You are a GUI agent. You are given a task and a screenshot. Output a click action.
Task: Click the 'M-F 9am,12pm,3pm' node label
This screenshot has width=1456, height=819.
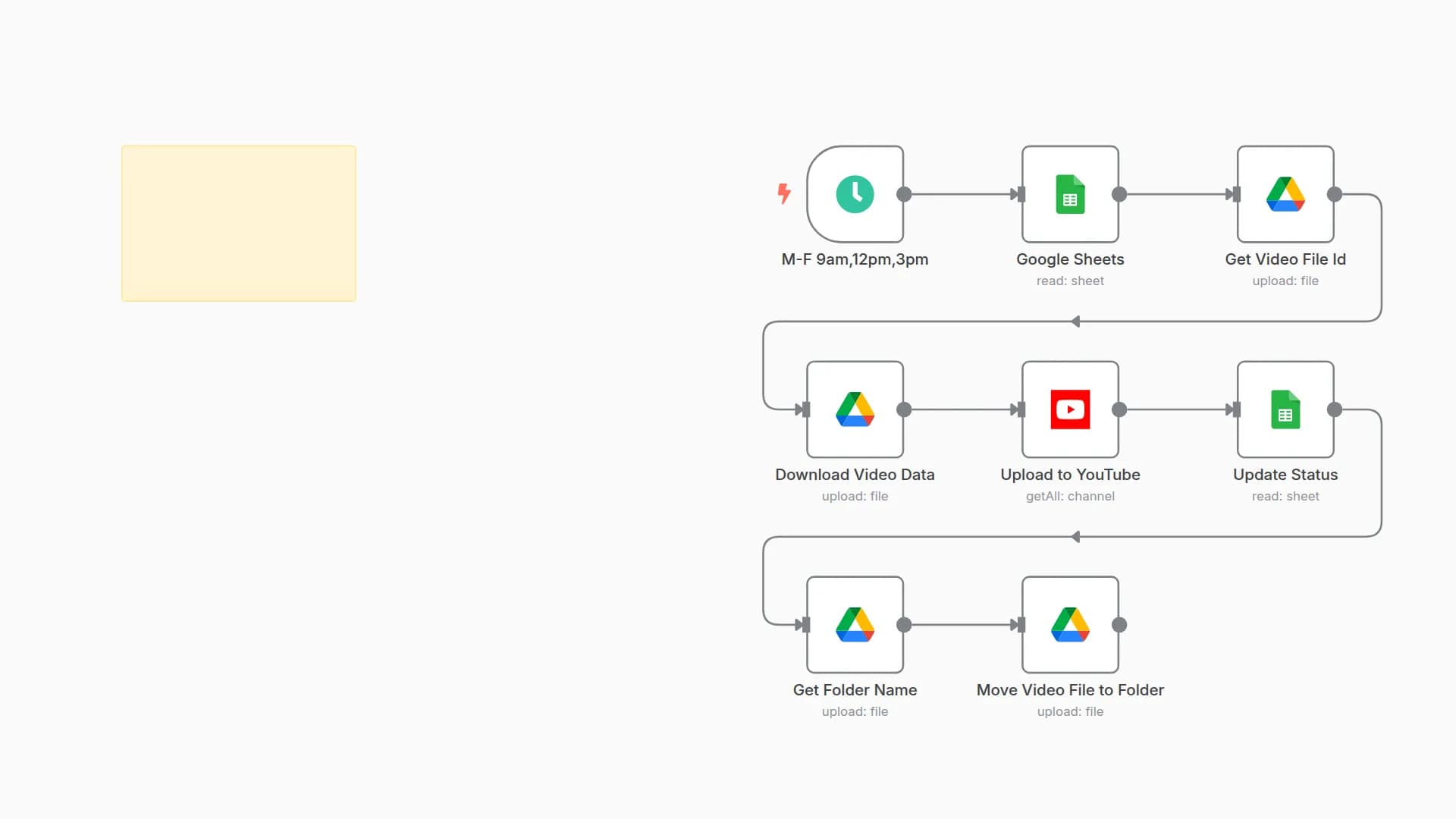(x=855, y=259)
